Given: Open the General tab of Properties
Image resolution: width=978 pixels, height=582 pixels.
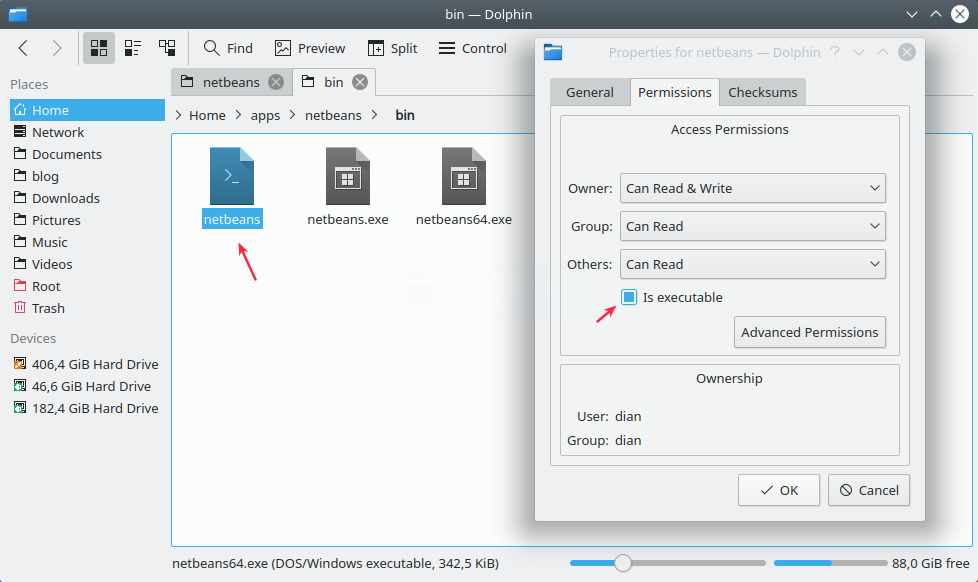Looking at the screenshot, I should coord(590,91).
